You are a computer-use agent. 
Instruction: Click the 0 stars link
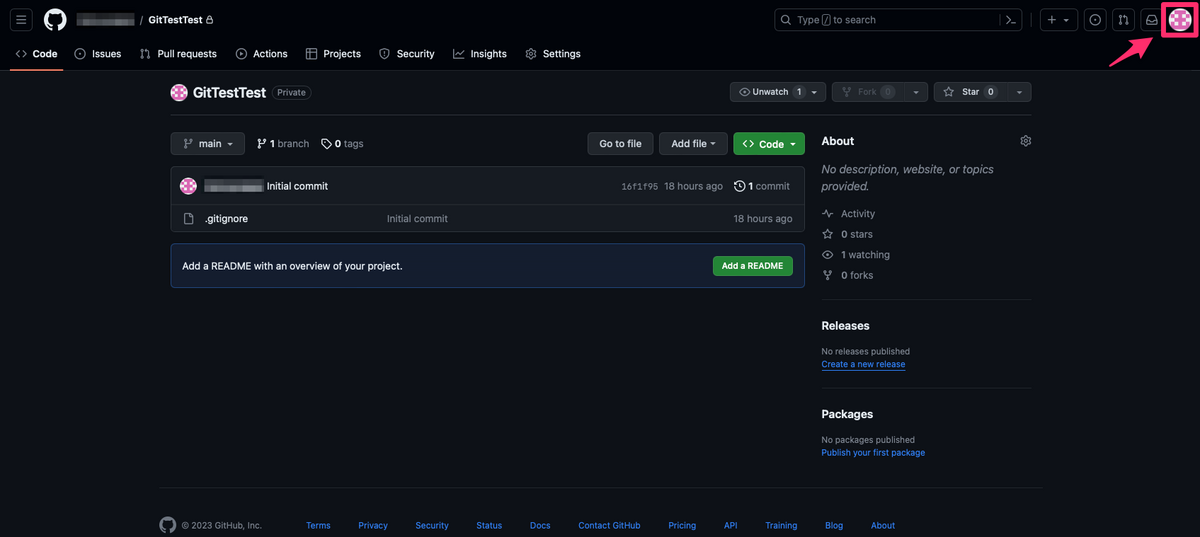pos(848,234)
